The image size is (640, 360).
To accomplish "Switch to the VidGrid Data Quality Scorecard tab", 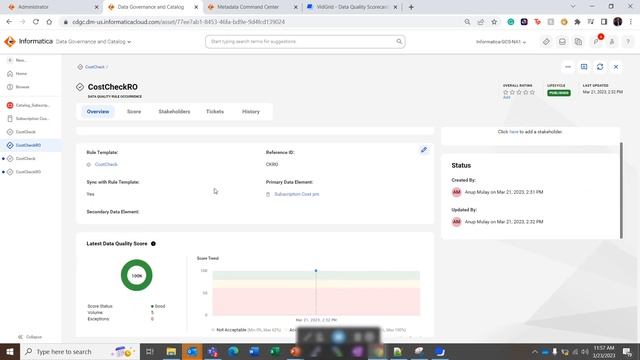I will (x=351, y=7).
